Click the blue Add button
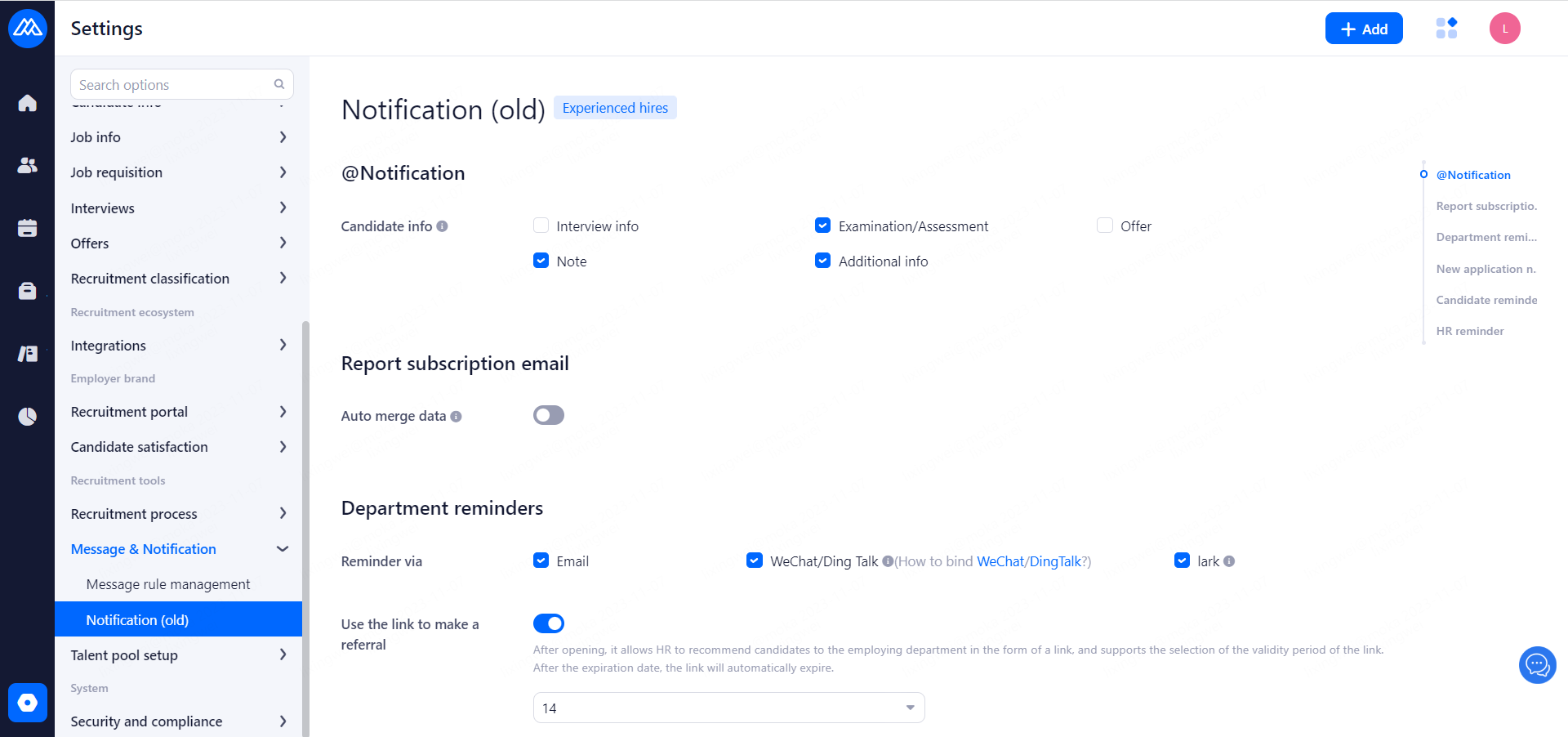 click(1363, 29)
